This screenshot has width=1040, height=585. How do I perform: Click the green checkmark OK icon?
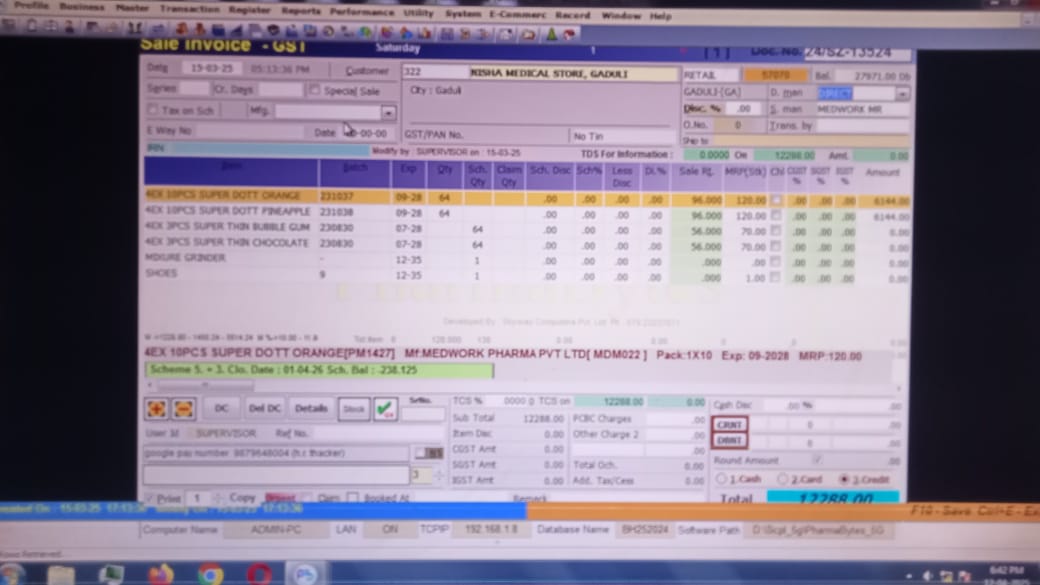385,409
